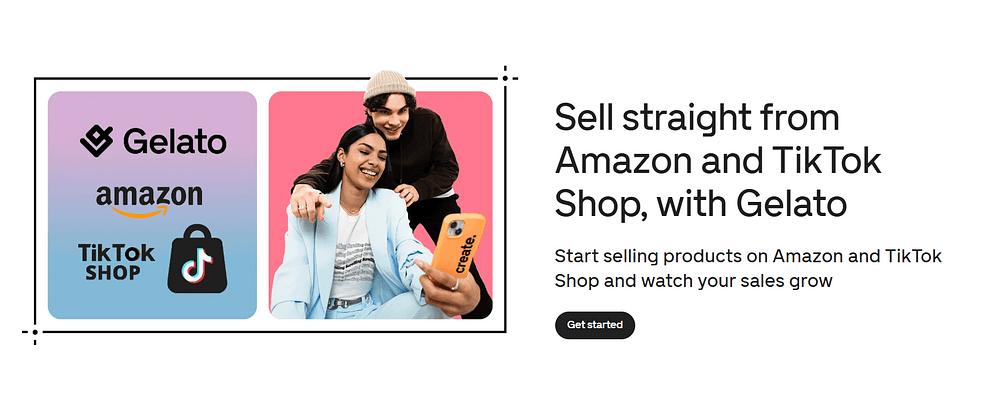Select the Gelato wordmark text
1000x405 pixels.
175,141
